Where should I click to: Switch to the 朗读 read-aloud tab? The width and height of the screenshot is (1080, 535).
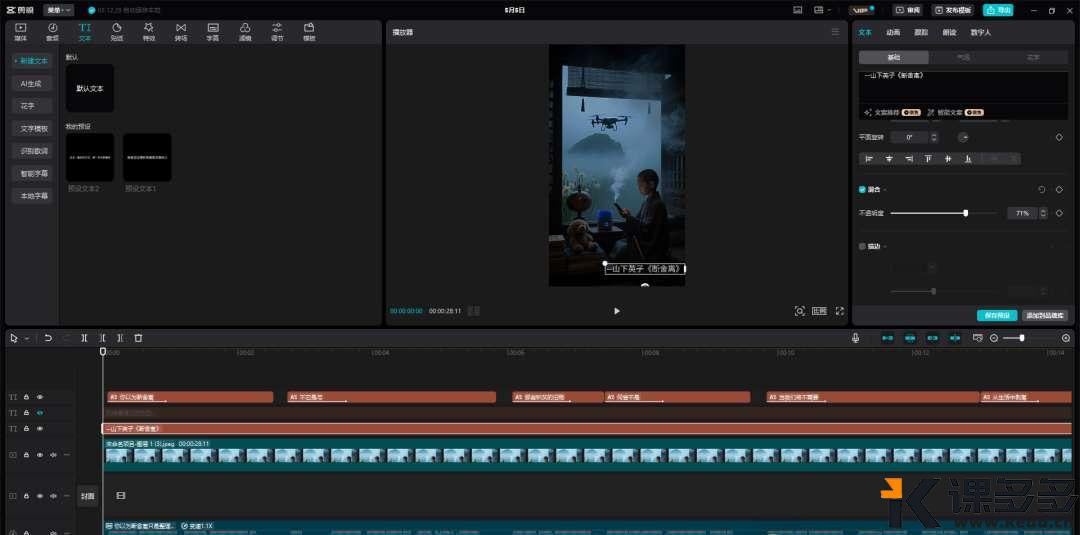coord(949,32)
